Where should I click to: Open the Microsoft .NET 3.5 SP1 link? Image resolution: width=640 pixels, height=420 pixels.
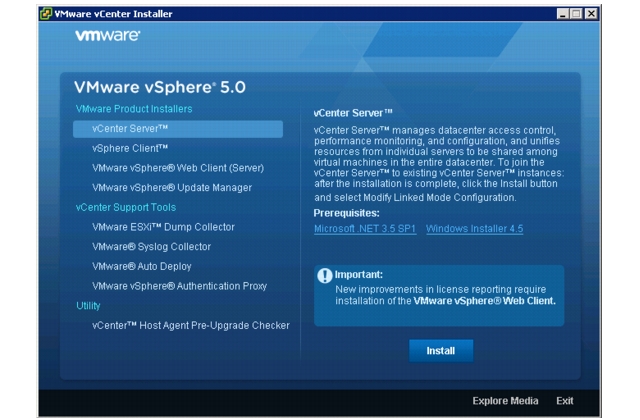coord(365,229)
